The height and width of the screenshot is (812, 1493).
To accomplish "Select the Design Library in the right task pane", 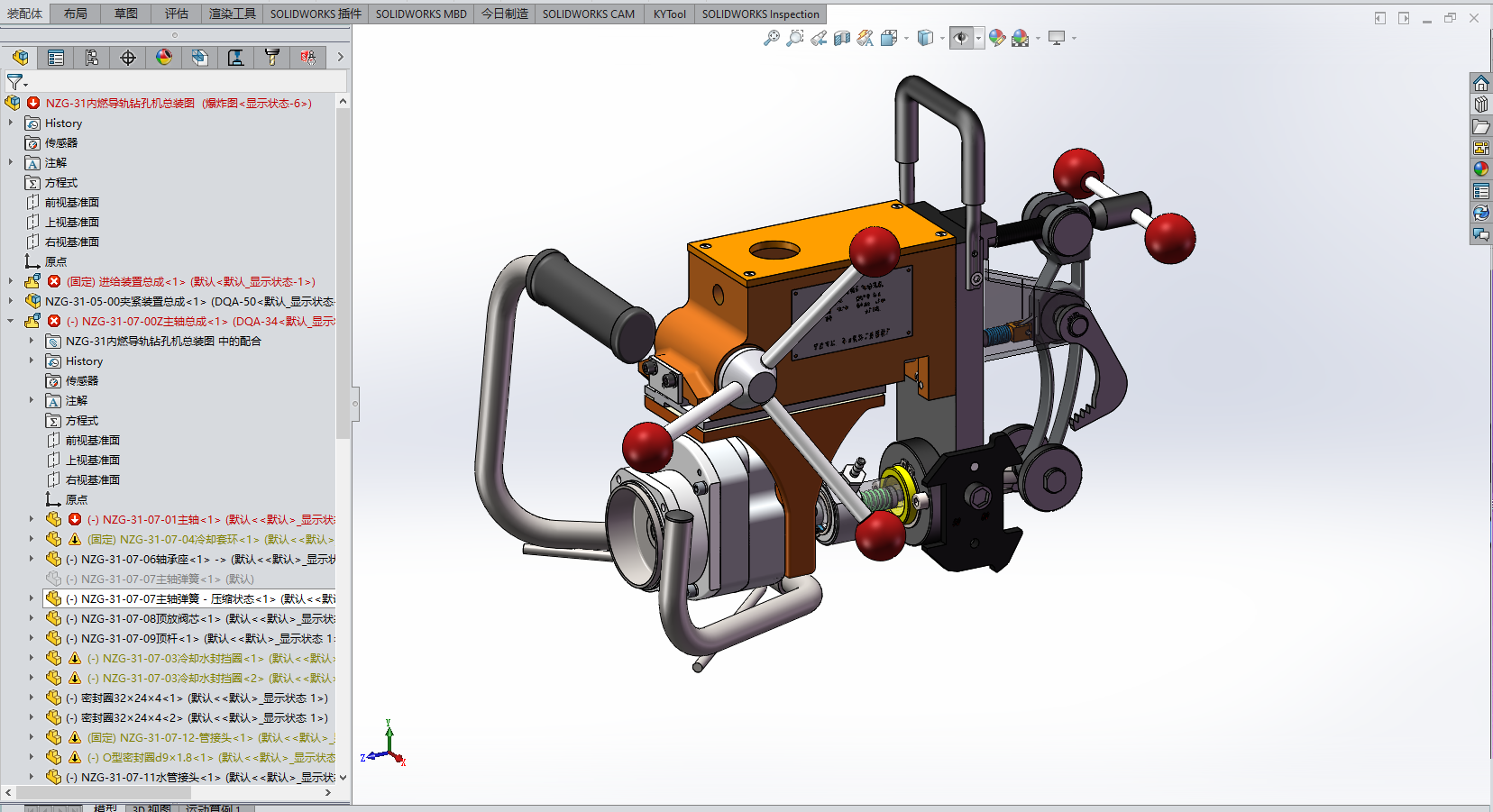I will coord(1481,105).
